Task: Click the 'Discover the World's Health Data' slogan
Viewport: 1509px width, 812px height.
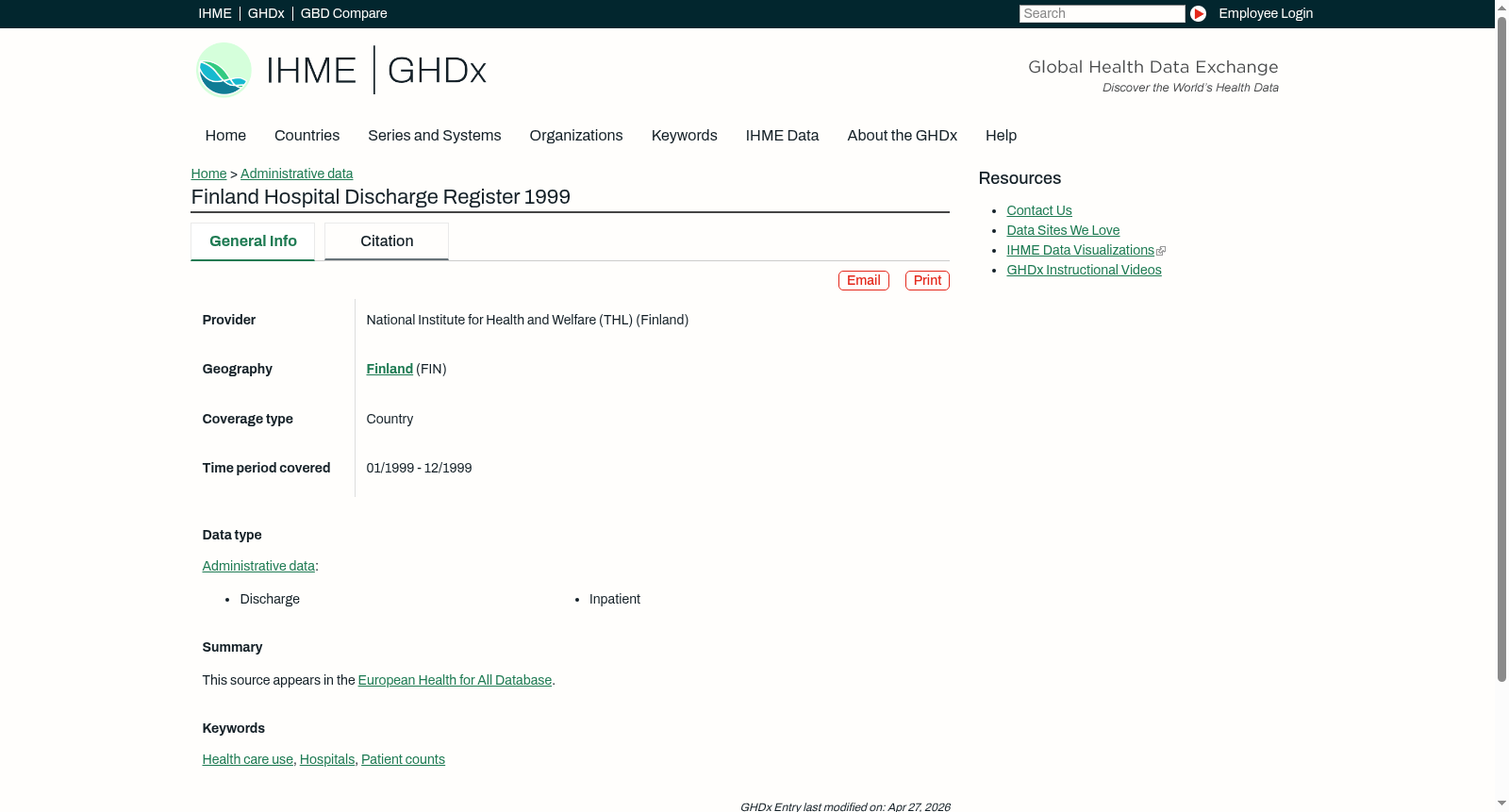Action: [1191, 88]
